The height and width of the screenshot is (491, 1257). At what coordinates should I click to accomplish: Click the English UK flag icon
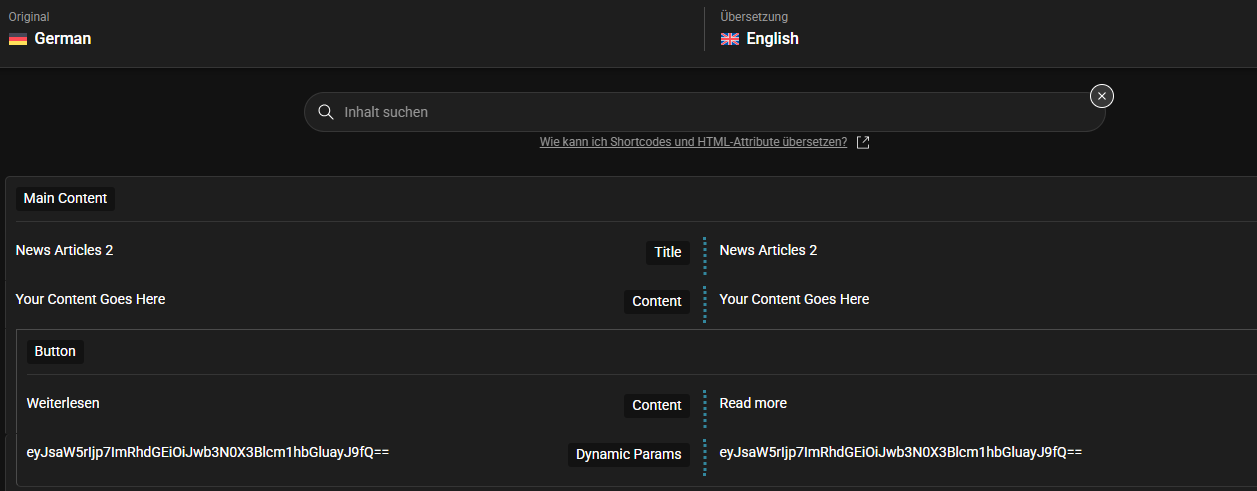coord(730,39)
